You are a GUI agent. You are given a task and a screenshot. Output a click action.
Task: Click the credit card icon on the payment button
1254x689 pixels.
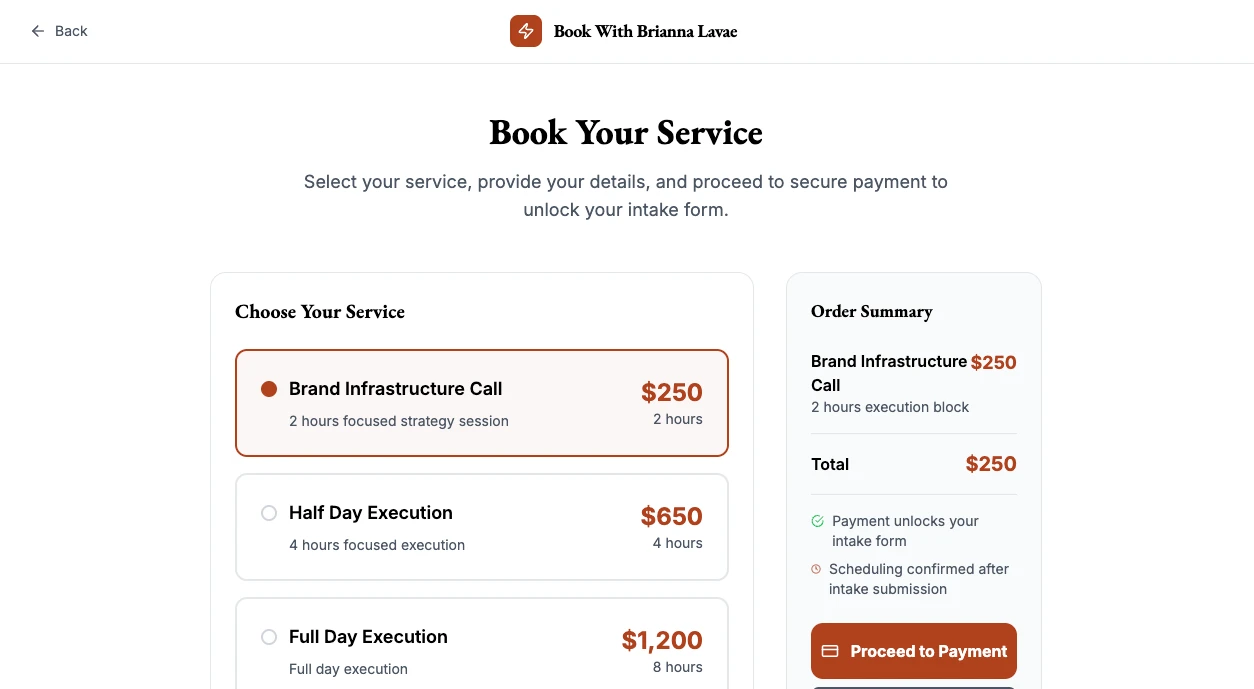[830, 651]
